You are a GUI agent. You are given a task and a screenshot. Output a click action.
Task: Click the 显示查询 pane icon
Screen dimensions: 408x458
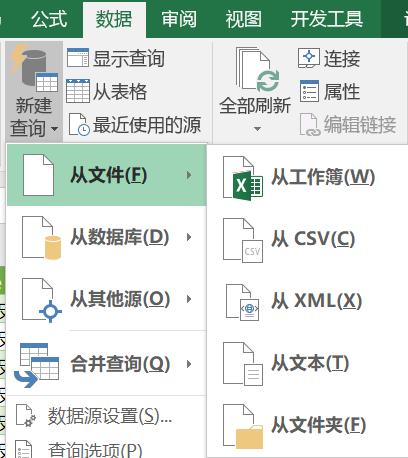click(78, 58)
